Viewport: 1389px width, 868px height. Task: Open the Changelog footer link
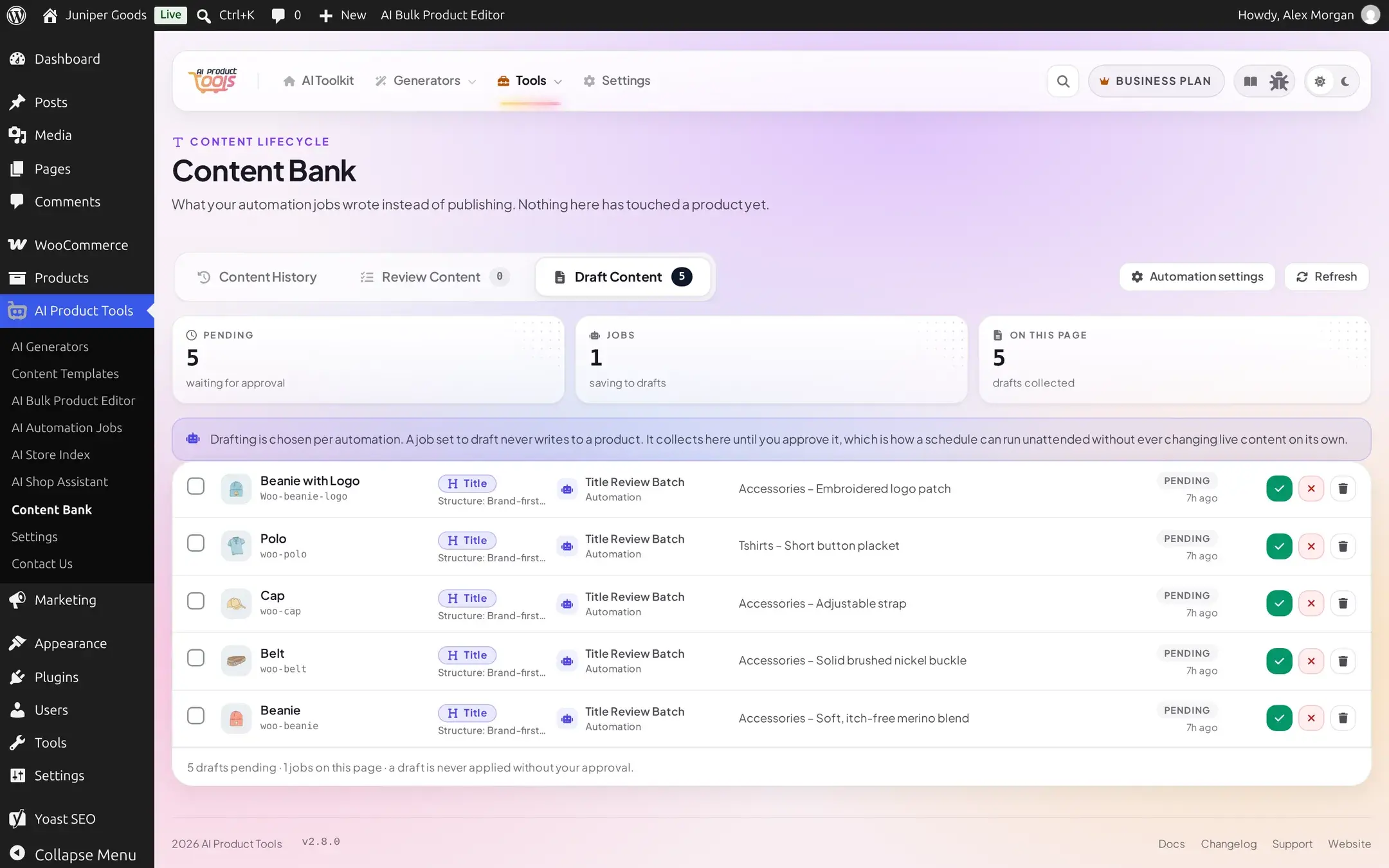(x=1228, y=844)
